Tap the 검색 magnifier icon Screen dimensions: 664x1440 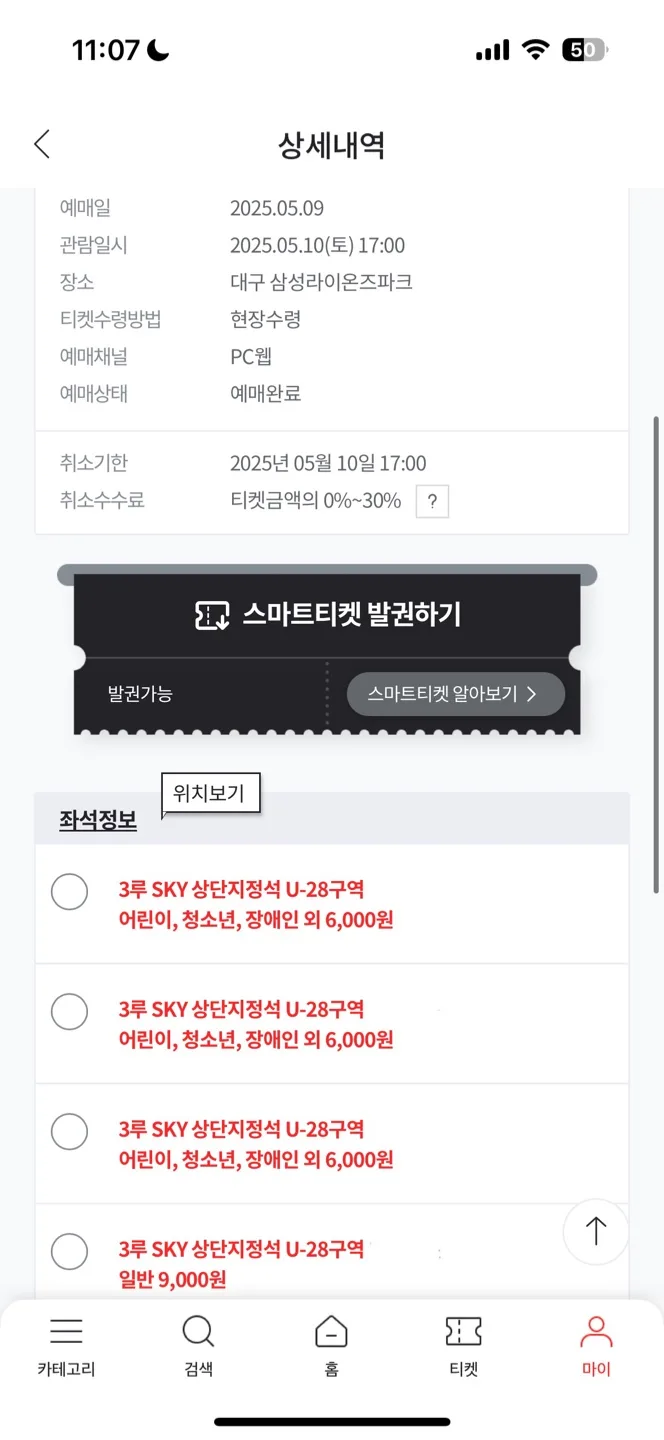198,1332
